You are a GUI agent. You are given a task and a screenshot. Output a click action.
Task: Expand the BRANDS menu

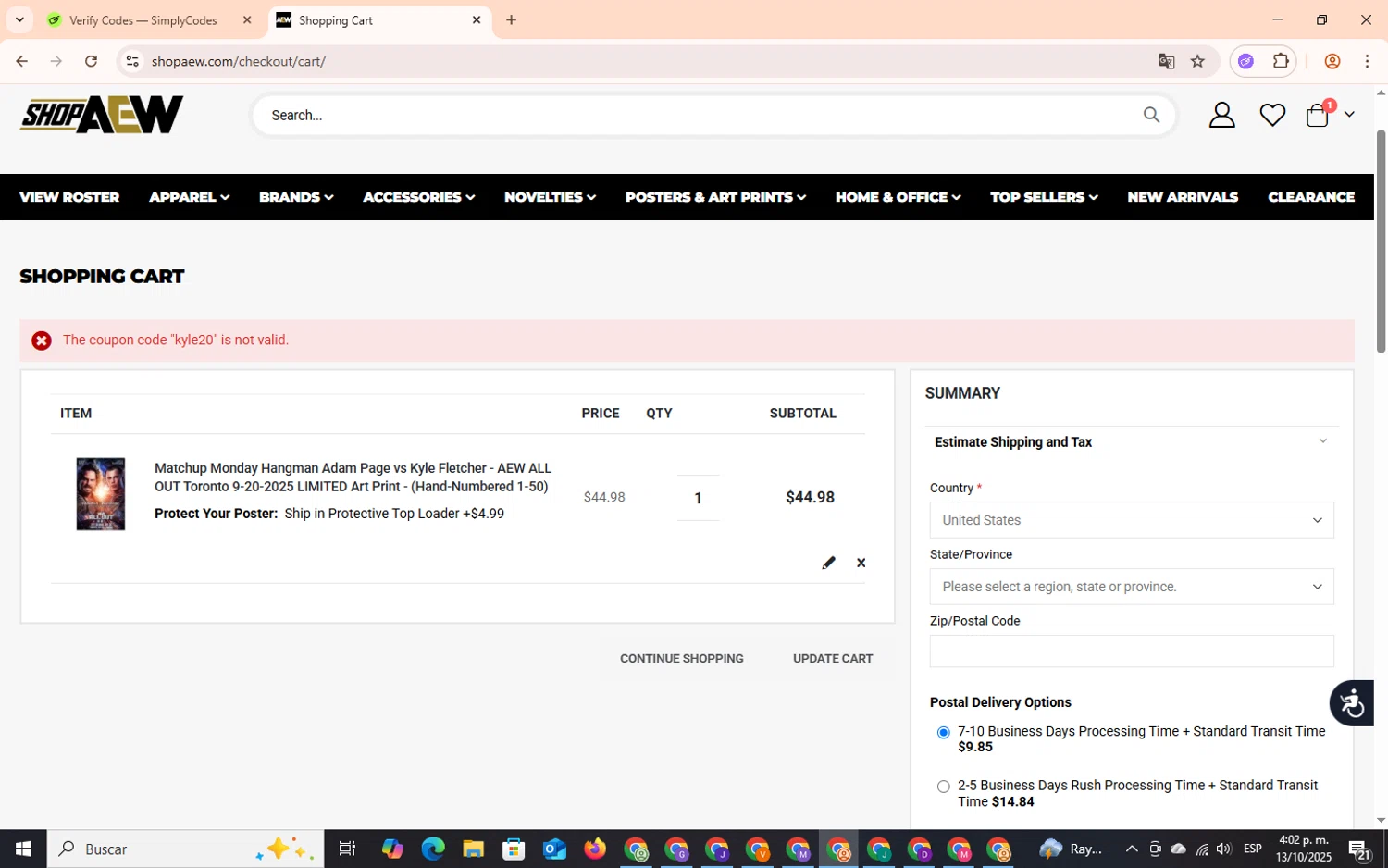point(296,197)
